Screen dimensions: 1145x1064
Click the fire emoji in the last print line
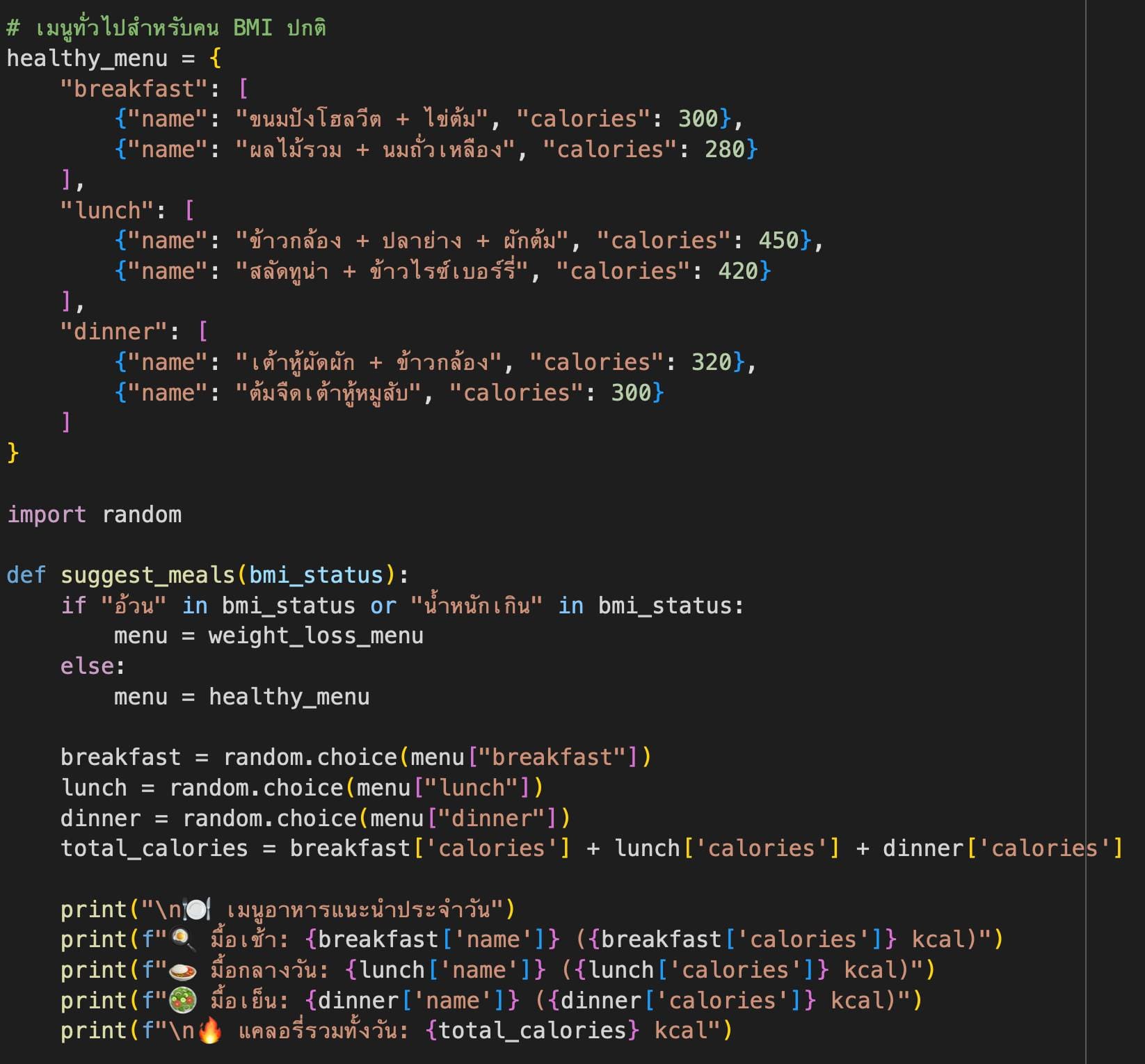click(x=210, y=1031)
